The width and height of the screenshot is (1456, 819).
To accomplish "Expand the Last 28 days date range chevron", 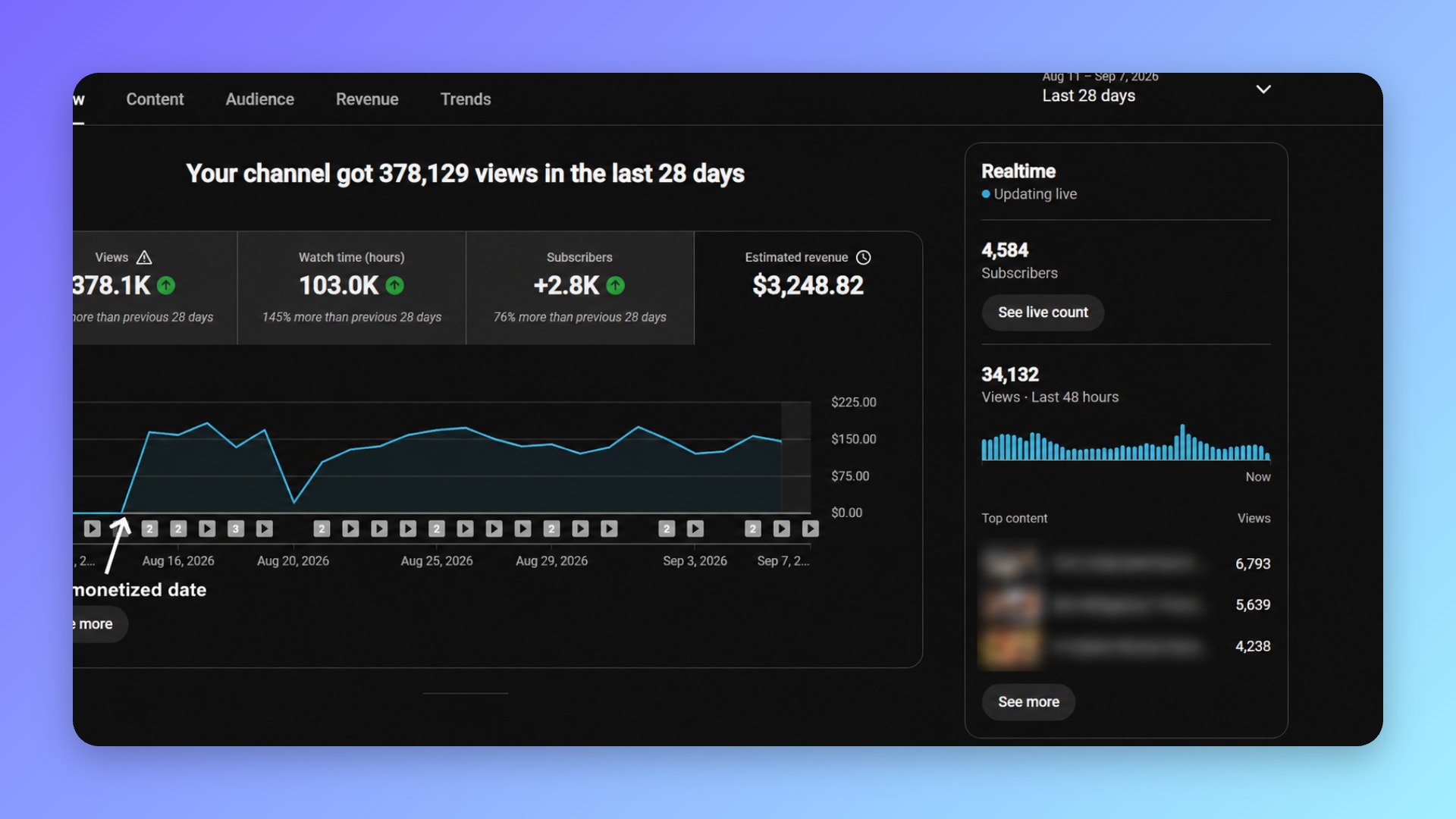I will 1263,89.
